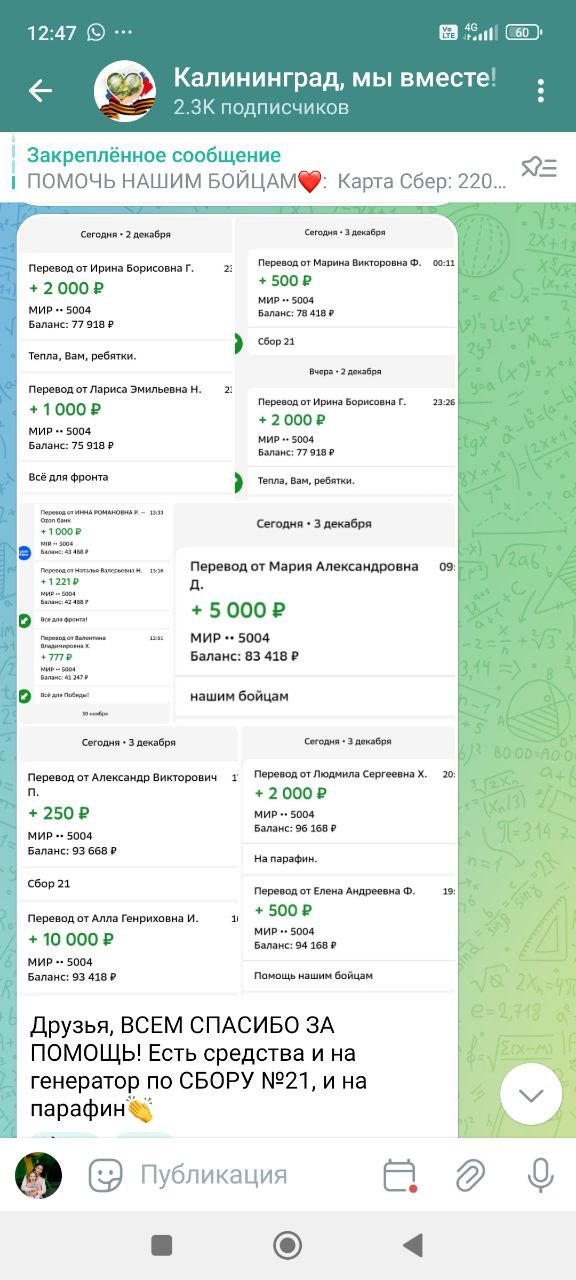Open the three-dot channel menu

click(x=540, y=91)
